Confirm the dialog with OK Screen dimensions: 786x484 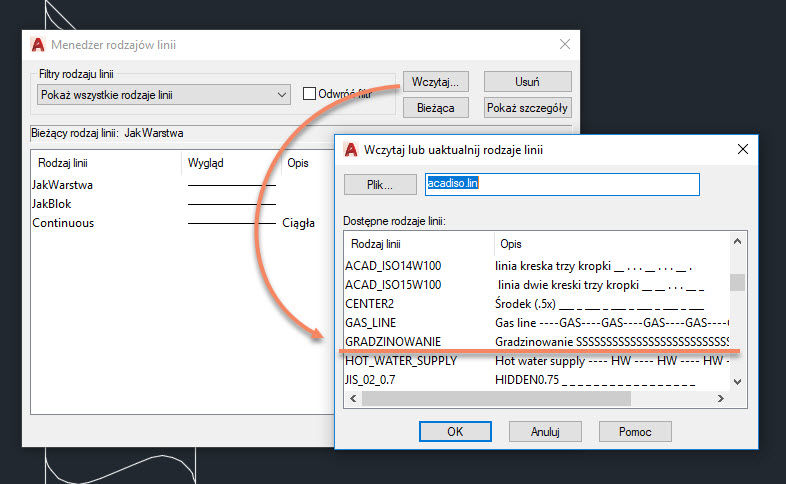[x=455, y=431]
